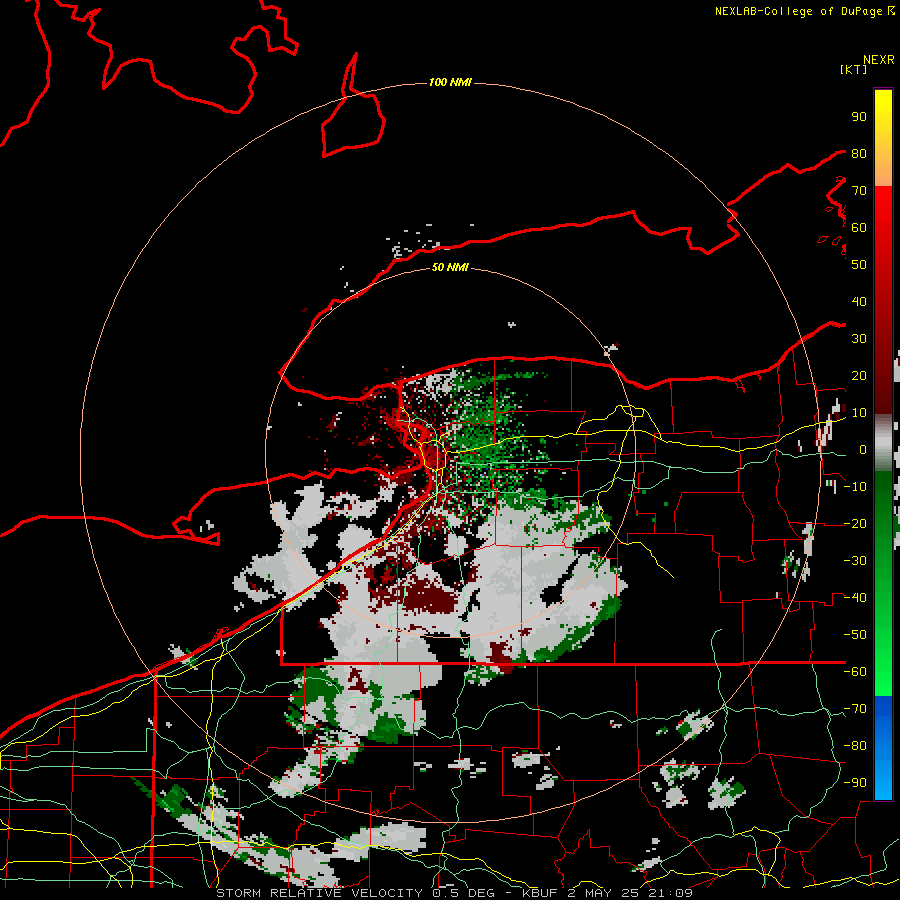Click the 100 NMI range ring label
900x900 pixels.
pyautogui.click(x=450, y=83)
